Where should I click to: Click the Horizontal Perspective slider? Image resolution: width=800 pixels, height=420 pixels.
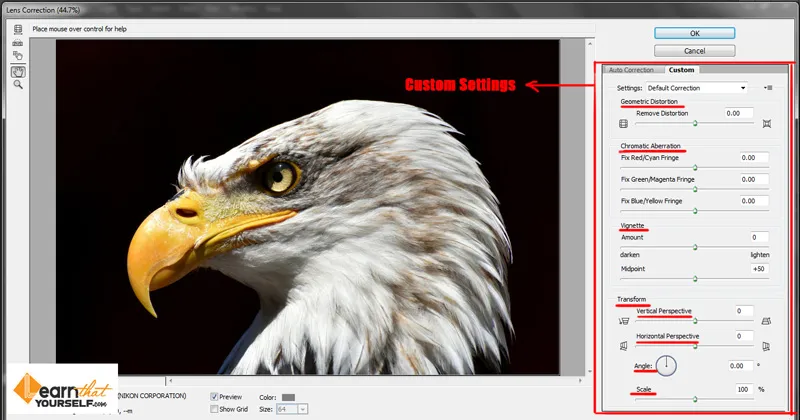[x=694, y=347]
